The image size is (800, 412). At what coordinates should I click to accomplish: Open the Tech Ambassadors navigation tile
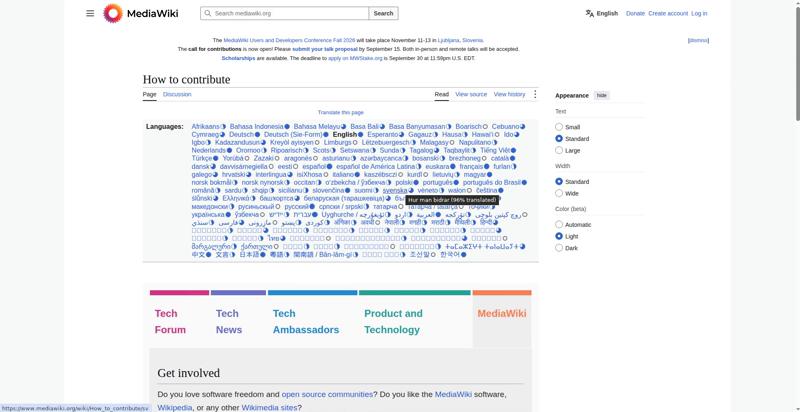(306, 321)
